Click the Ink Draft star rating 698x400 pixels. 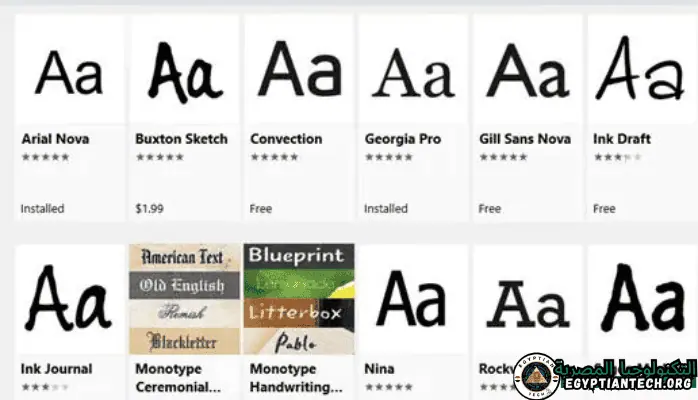[x=617, y=157]
